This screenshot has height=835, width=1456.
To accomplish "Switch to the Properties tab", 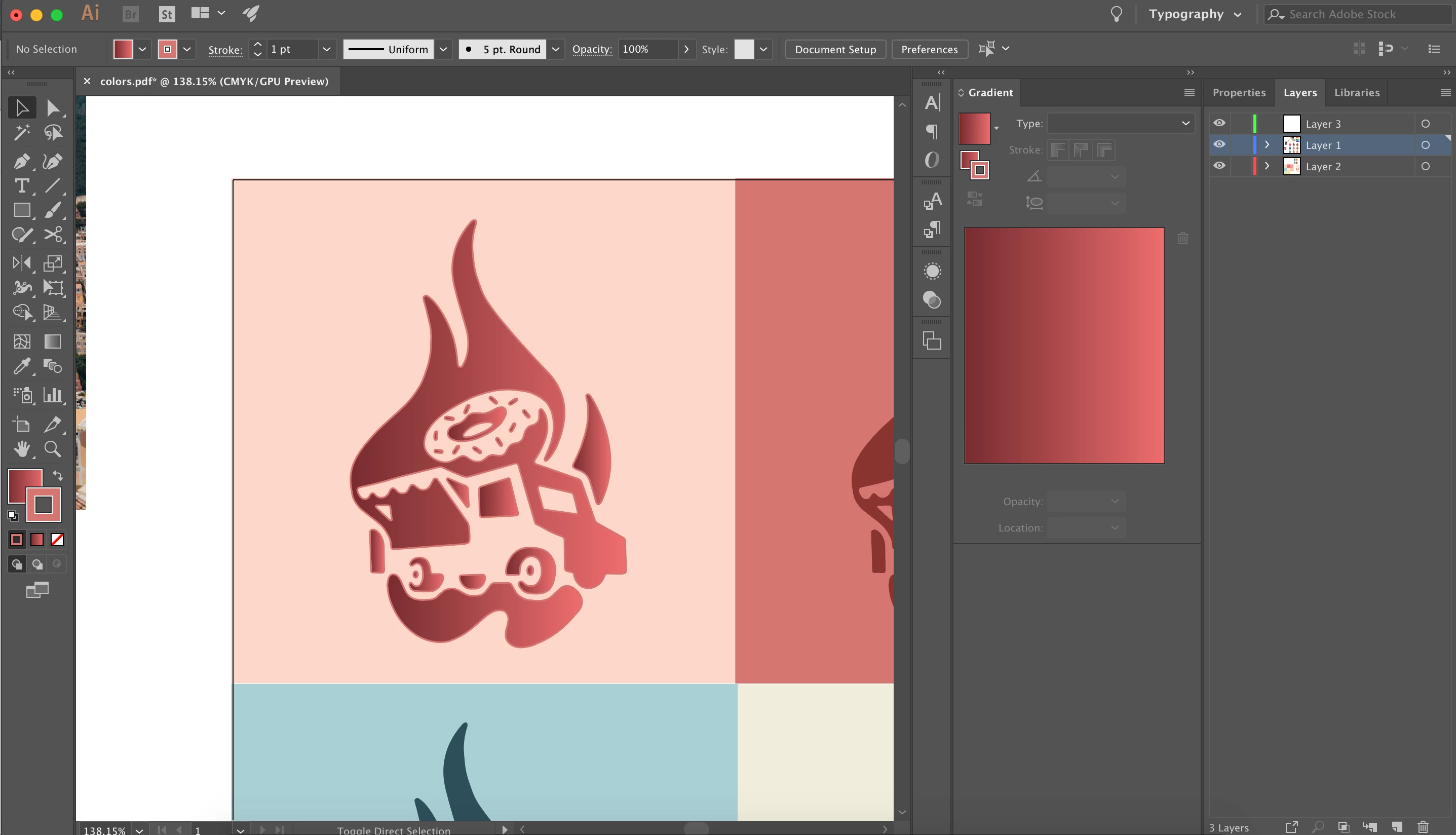I will [1239, 92].
